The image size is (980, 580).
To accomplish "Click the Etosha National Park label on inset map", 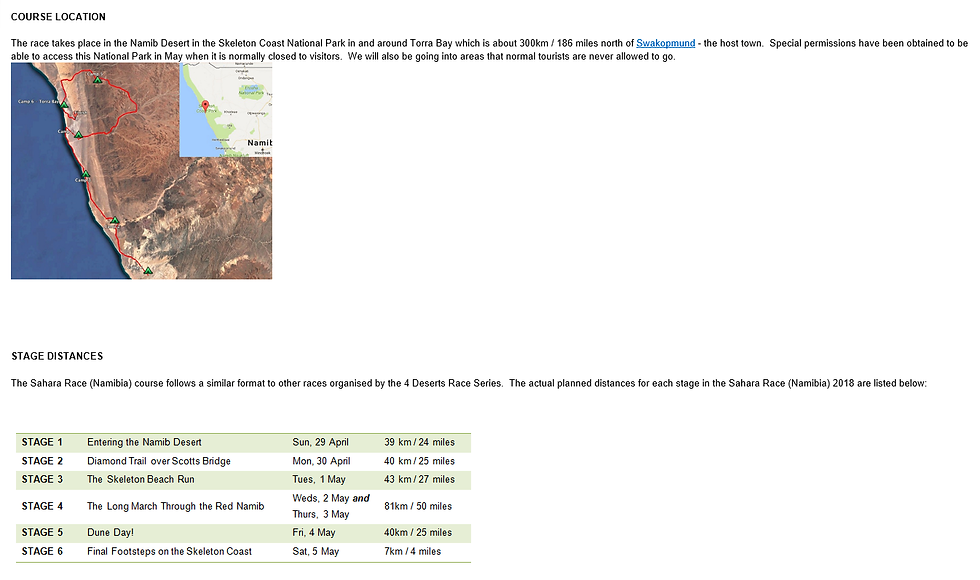I will coord(252,90).
